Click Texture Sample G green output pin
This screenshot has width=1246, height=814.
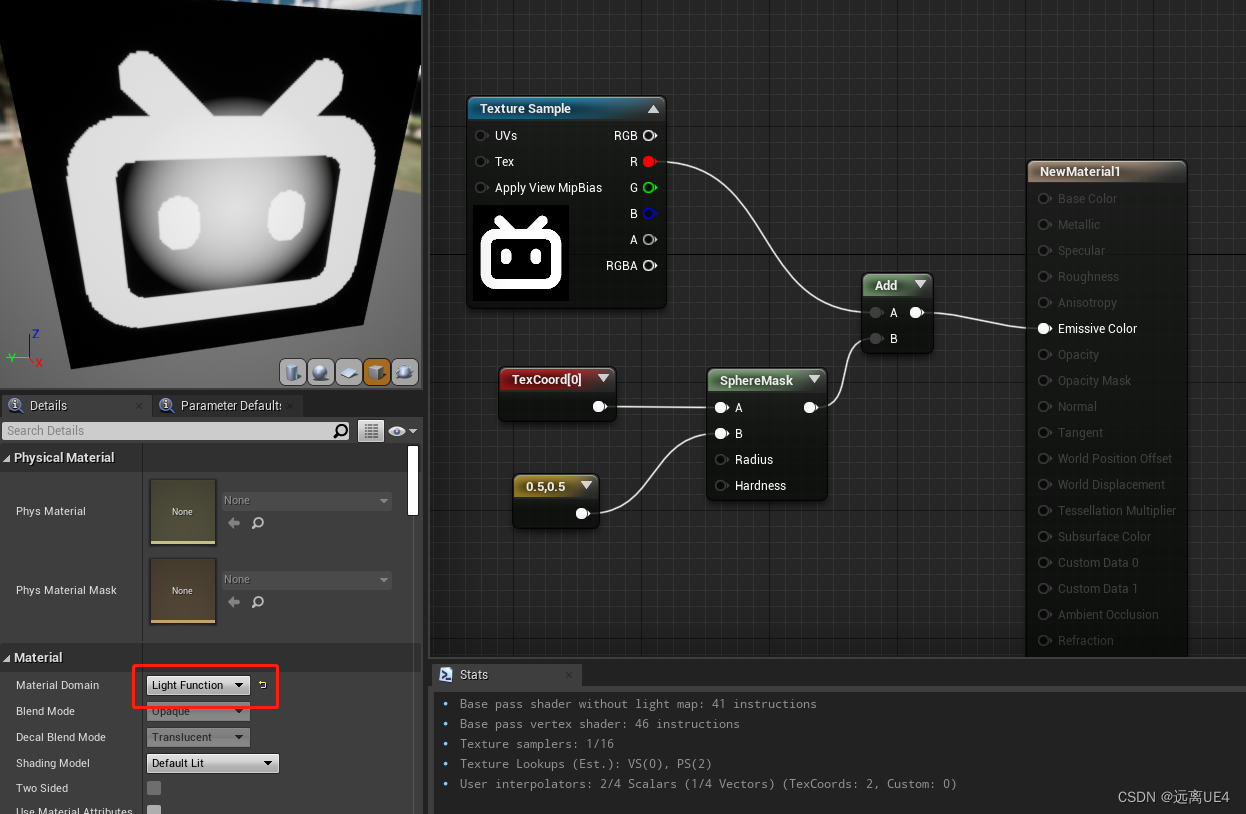tap(649, 187)
